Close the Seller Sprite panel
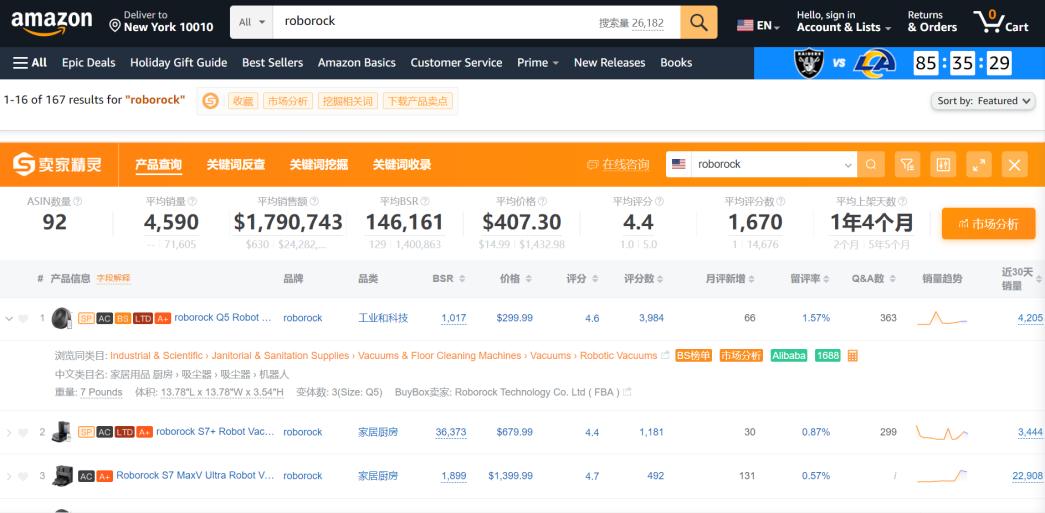The image size is (1045, 513). (1014, 165)
